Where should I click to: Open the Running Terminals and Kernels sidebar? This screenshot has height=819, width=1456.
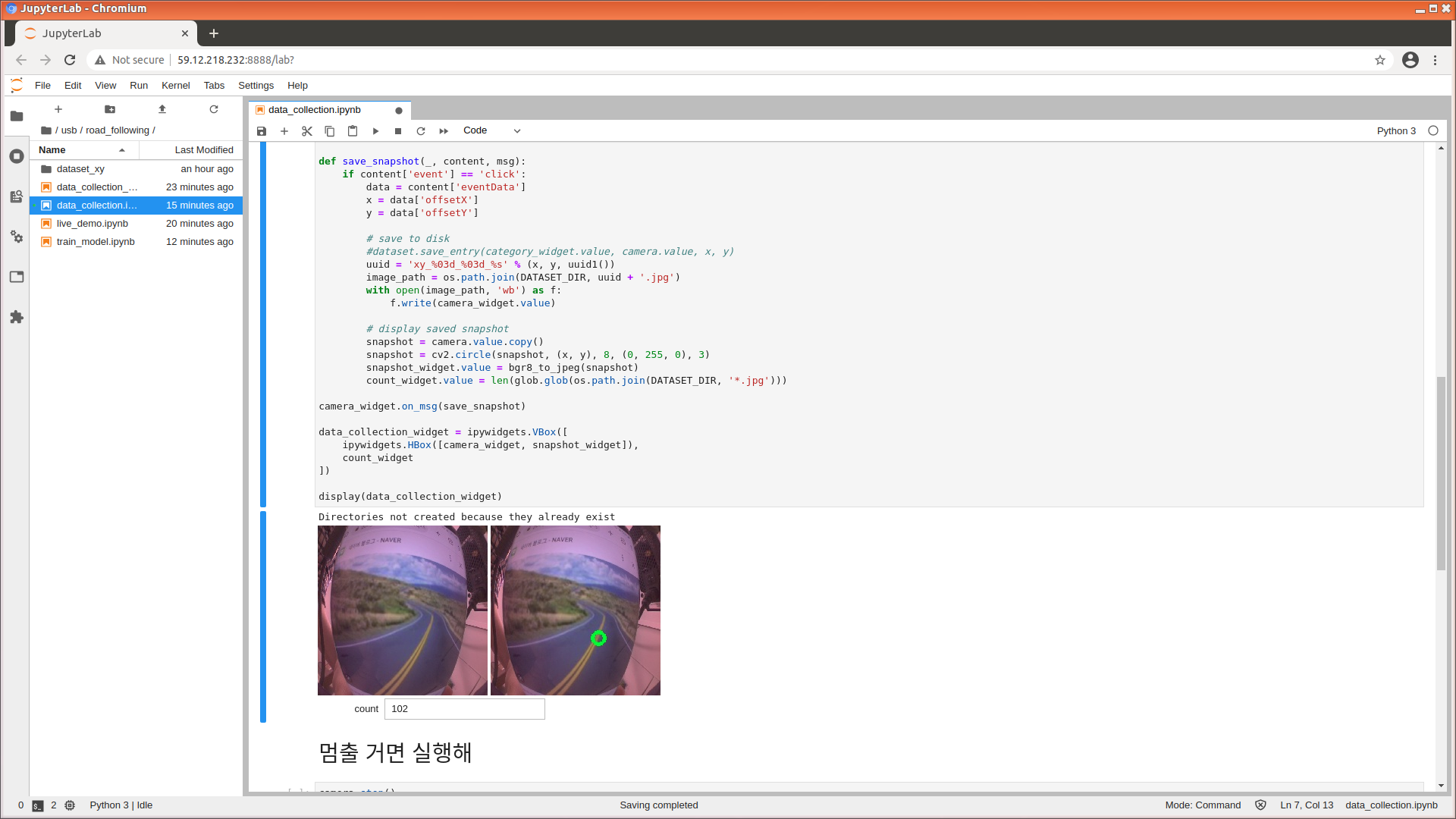click(17, 156)
